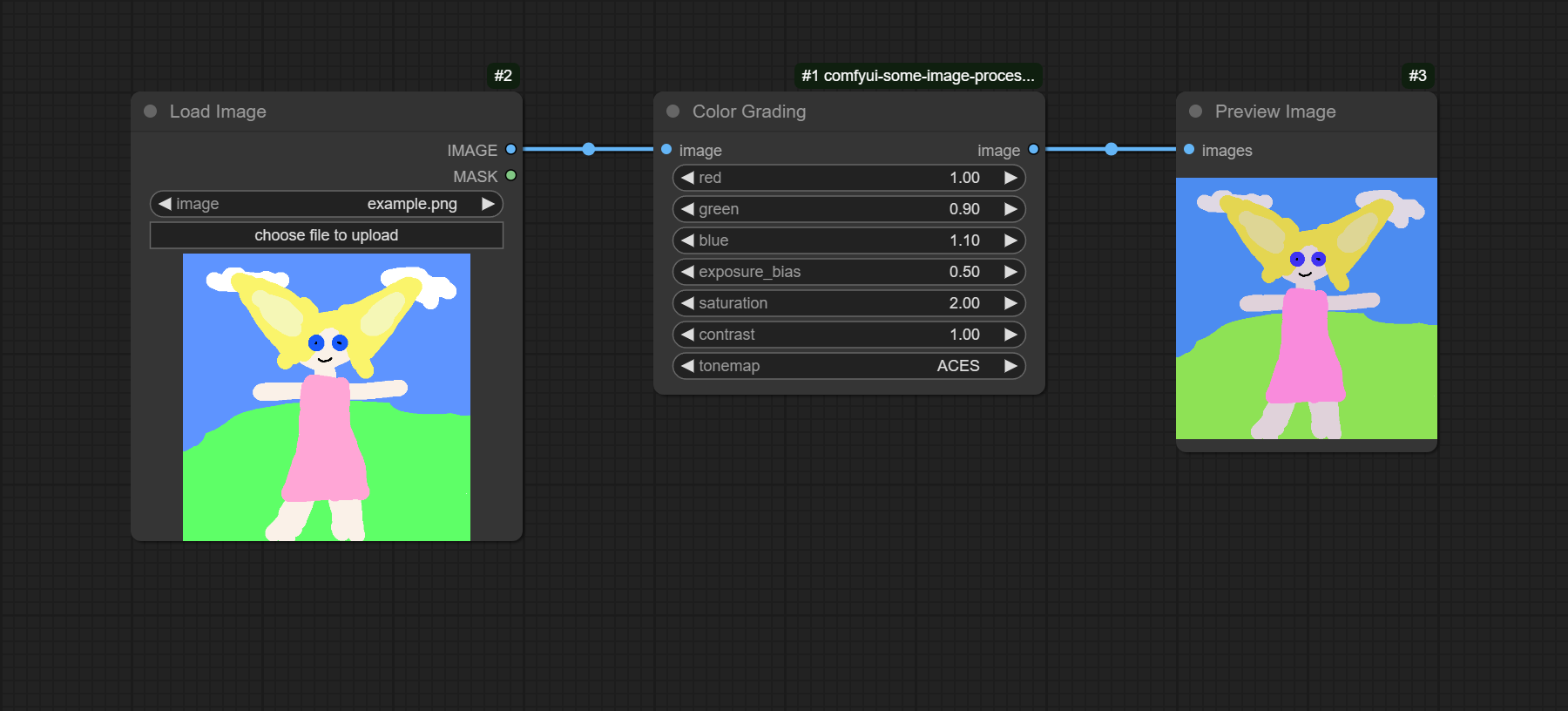Click the image output socket on Color Grading
This screenshot has width=1568, height=711.
(x=1034, y=150)
